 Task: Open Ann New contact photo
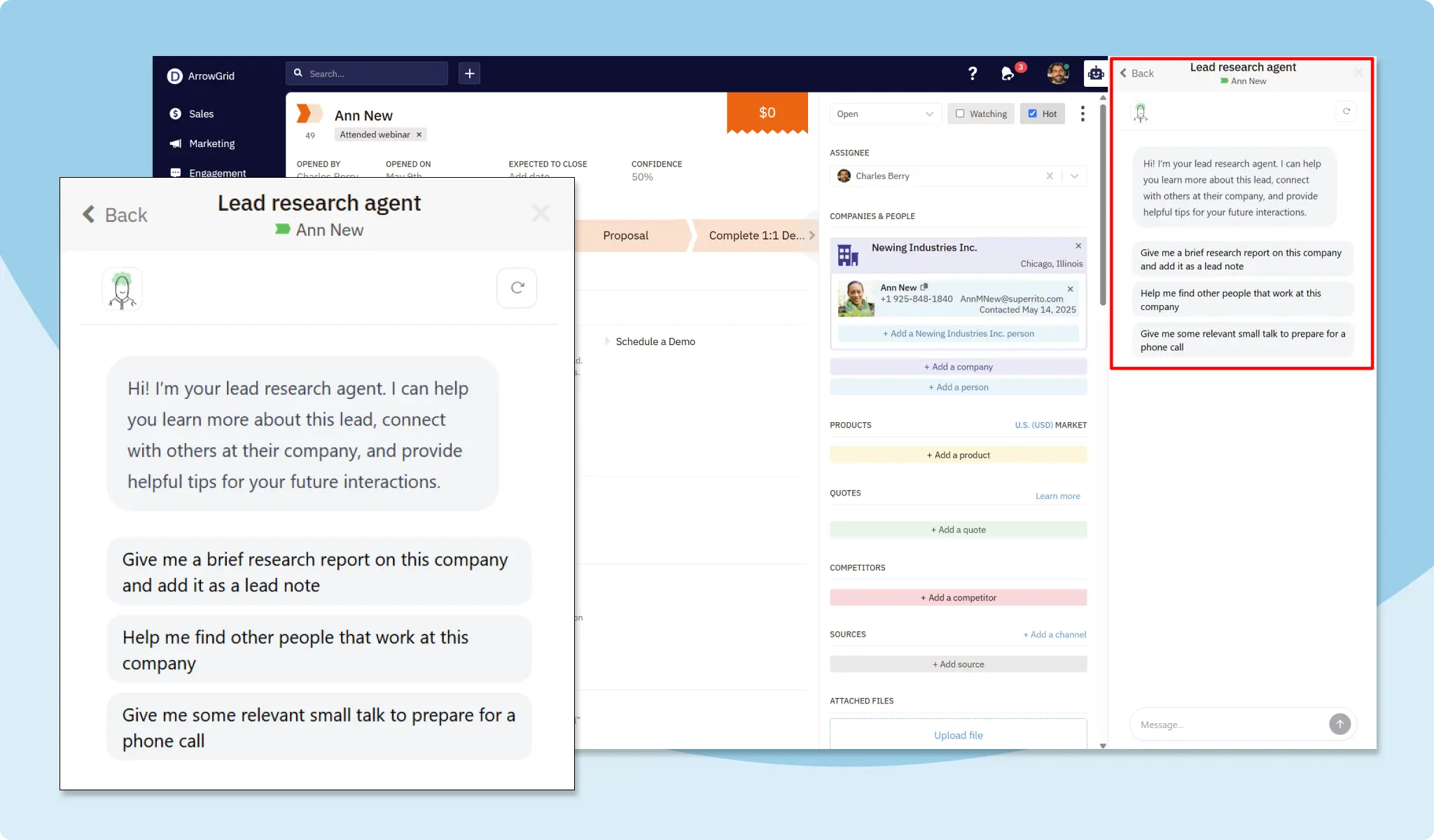pyautogui.click(x=856, y=298)
